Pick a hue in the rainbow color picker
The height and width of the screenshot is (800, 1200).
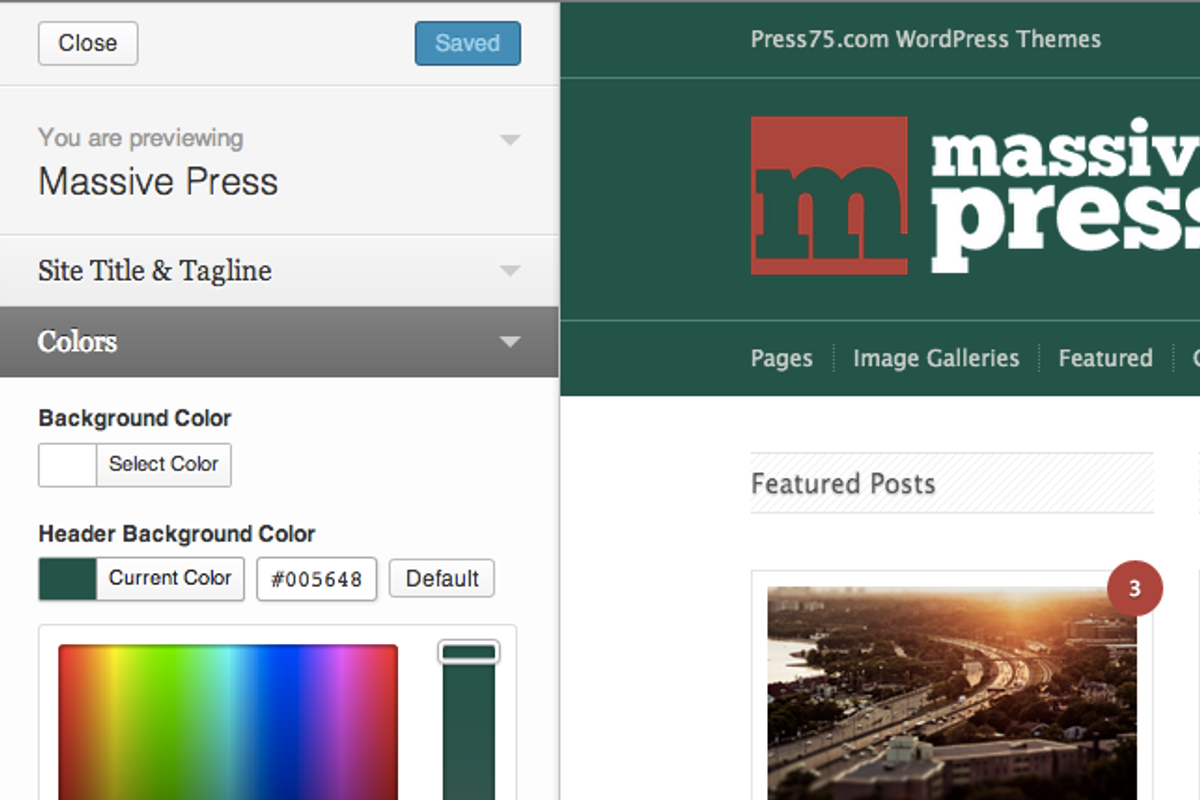(x=228, y=722)
